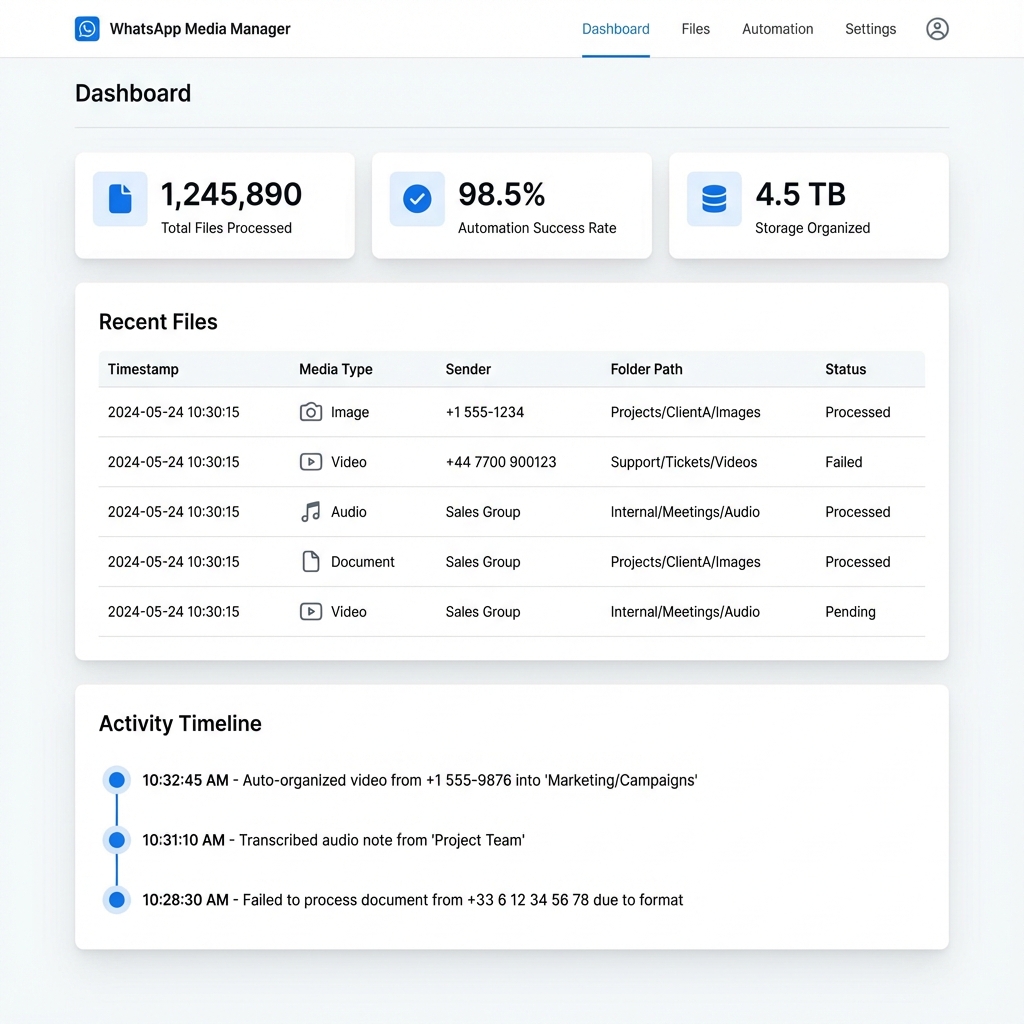Open the Files tab

[x=696, y=29]
